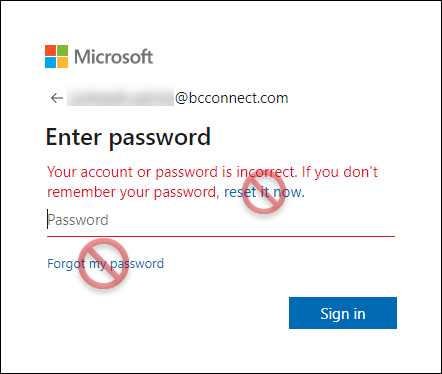The height and width of the screenshot is (374, 442).
Task: Click the 'Enter password' heading
Action: pos(128,137)
